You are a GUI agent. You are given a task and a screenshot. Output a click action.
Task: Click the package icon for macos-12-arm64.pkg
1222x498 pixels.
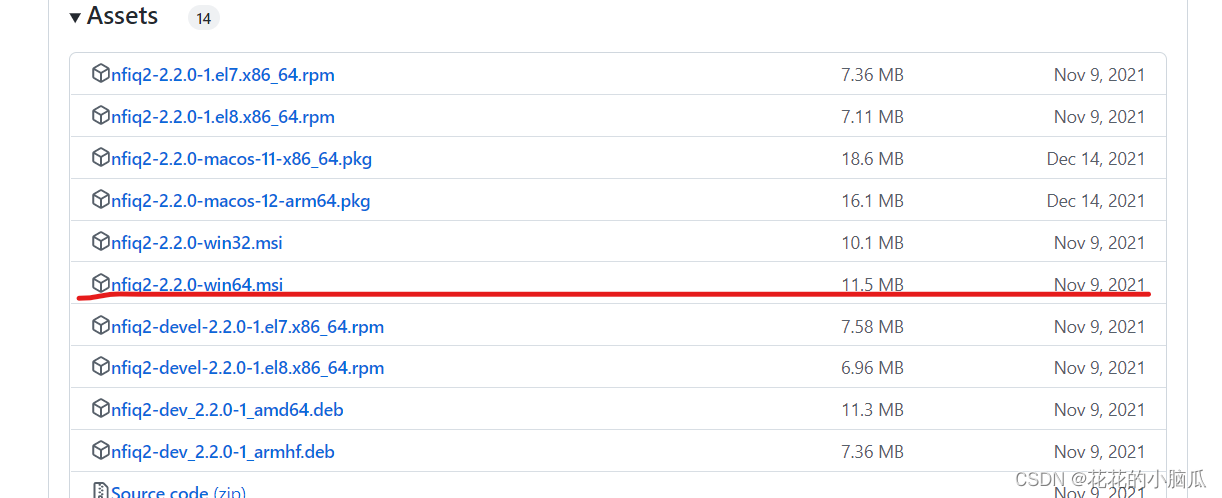[x=100, y=200]
